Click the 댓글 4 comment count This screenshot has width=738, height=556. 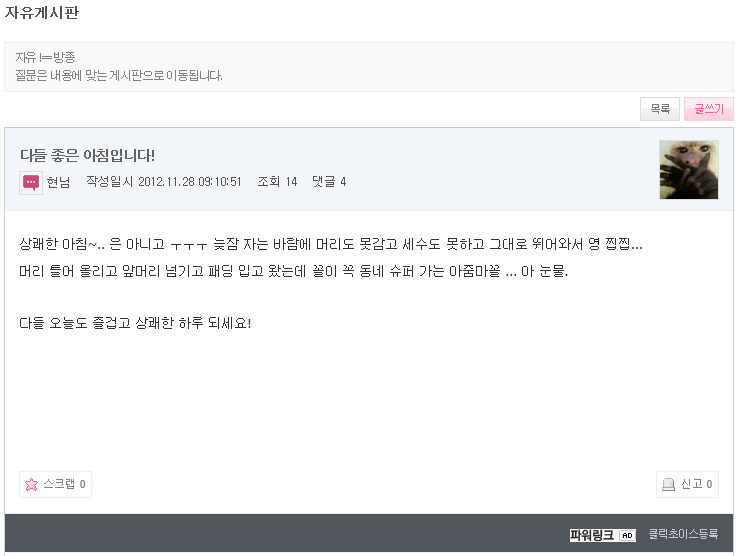329,182
